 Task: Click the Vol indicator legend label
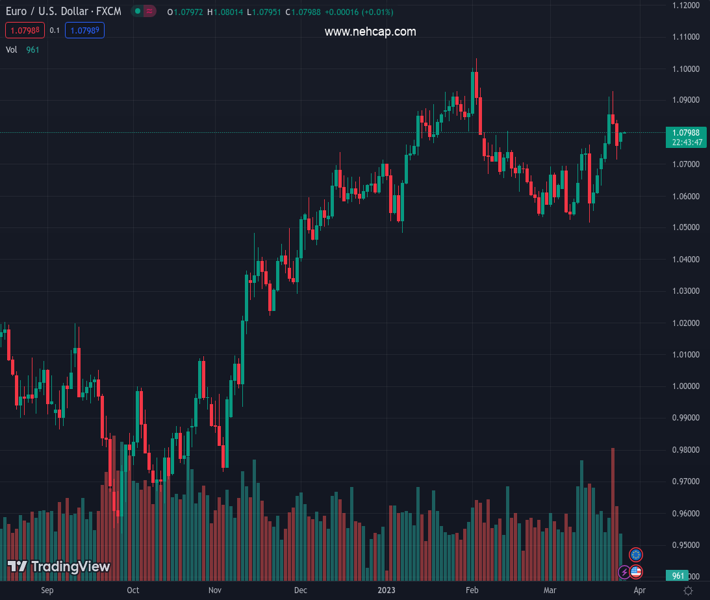coord(12,50)
